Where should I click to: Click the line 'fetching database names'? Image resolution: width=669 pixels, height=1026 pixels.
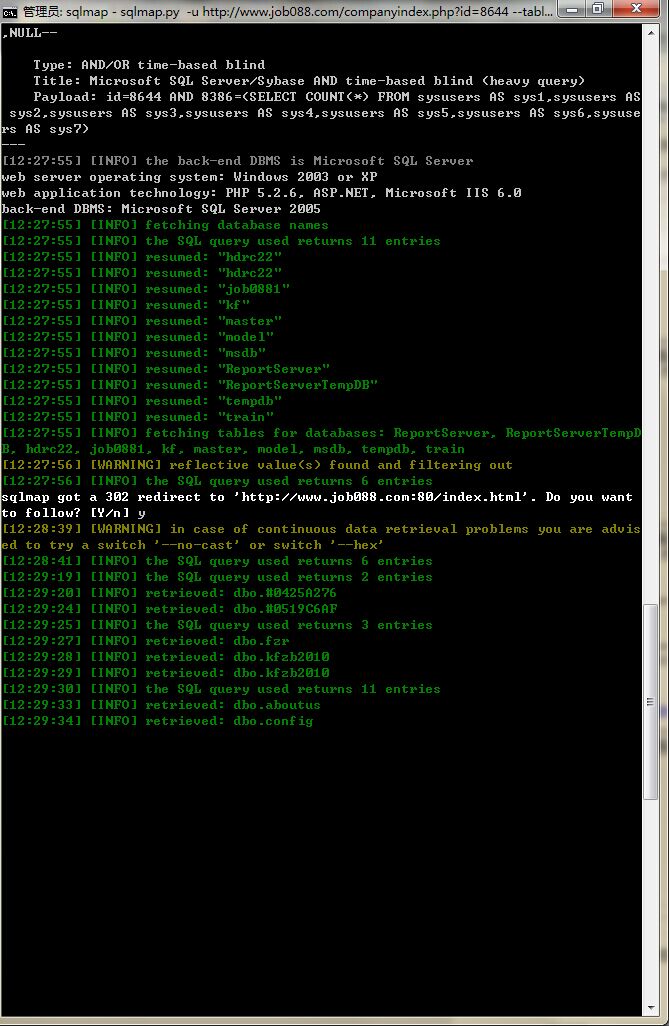point(165,224)
